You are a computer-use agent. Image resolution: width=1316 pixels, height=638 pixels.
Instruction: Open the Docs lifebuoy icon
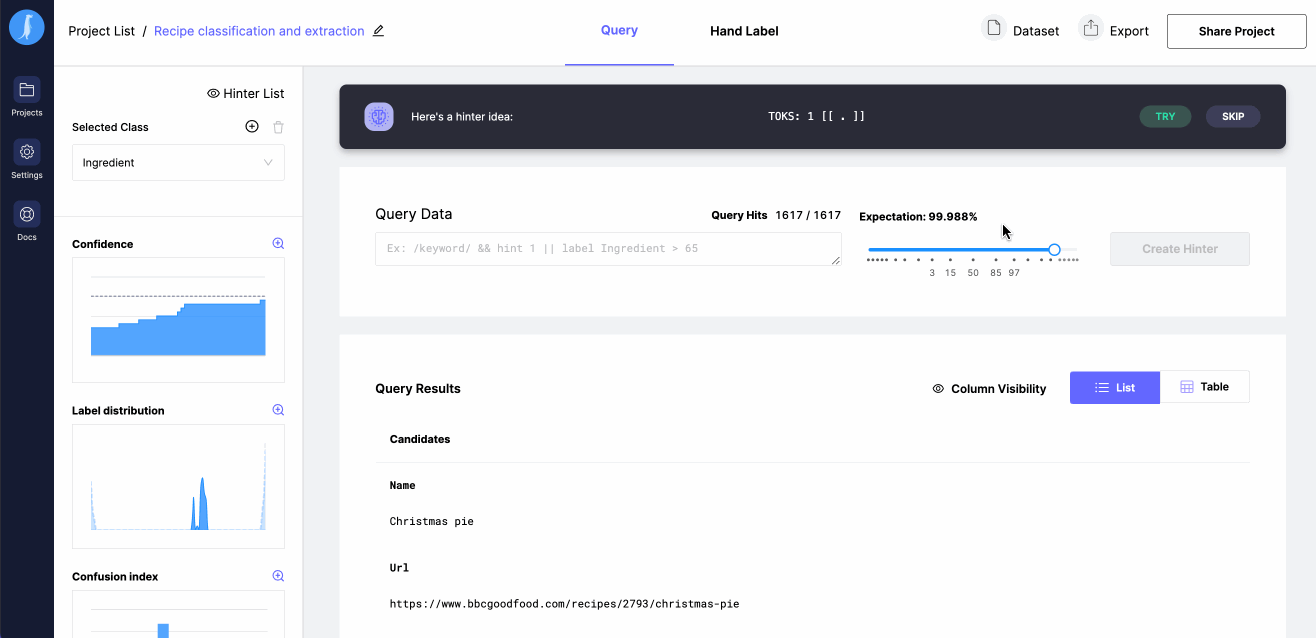[27, 214]
